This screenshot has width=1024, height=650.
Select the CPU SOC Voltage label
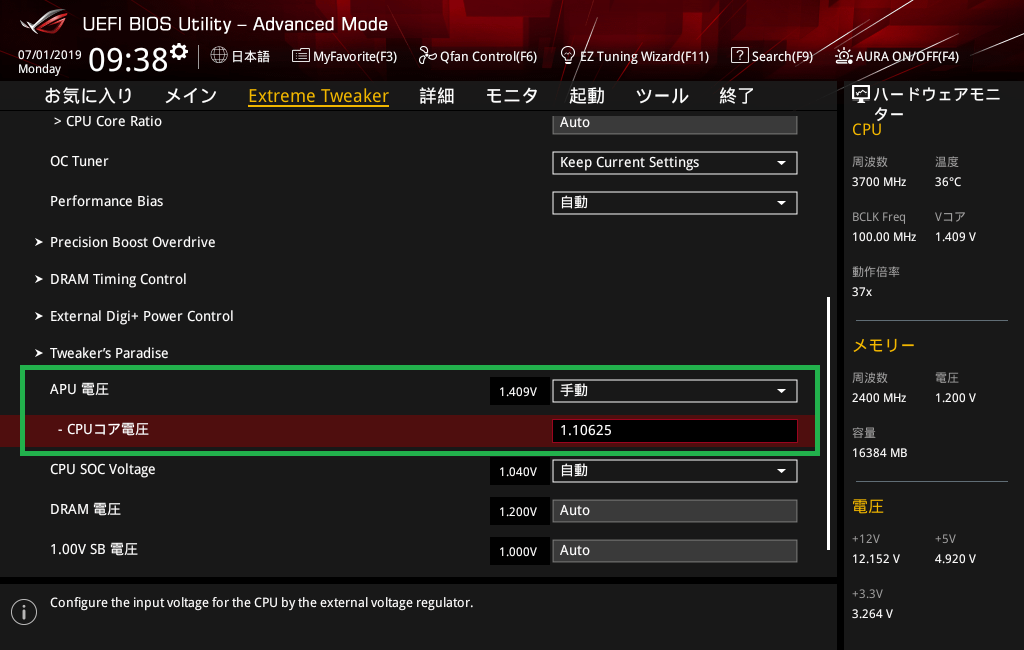pyautogui.click(x=103, y=470)
